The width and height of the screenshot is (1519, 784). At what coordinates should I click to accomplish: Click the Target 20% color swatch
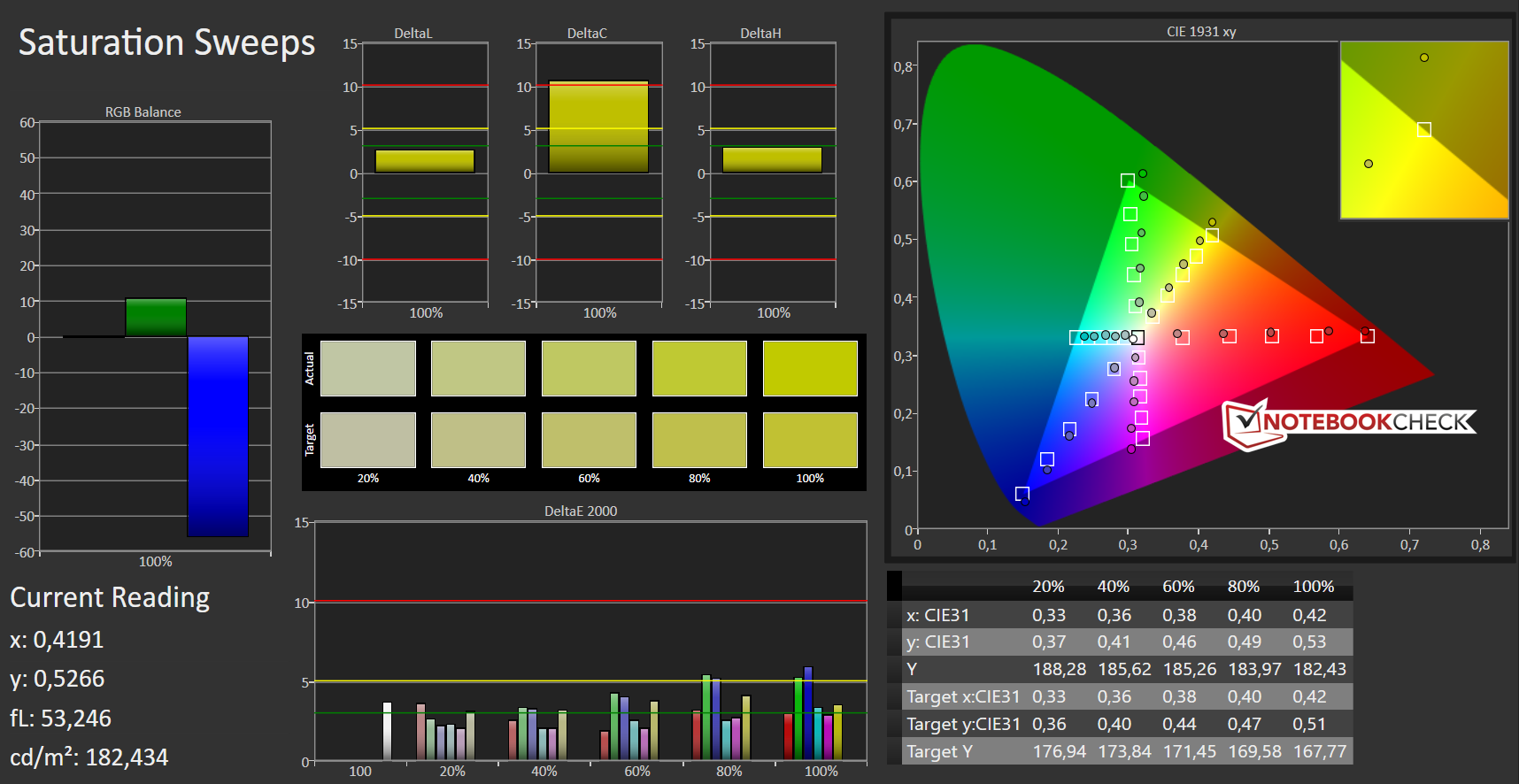[368, 440]
